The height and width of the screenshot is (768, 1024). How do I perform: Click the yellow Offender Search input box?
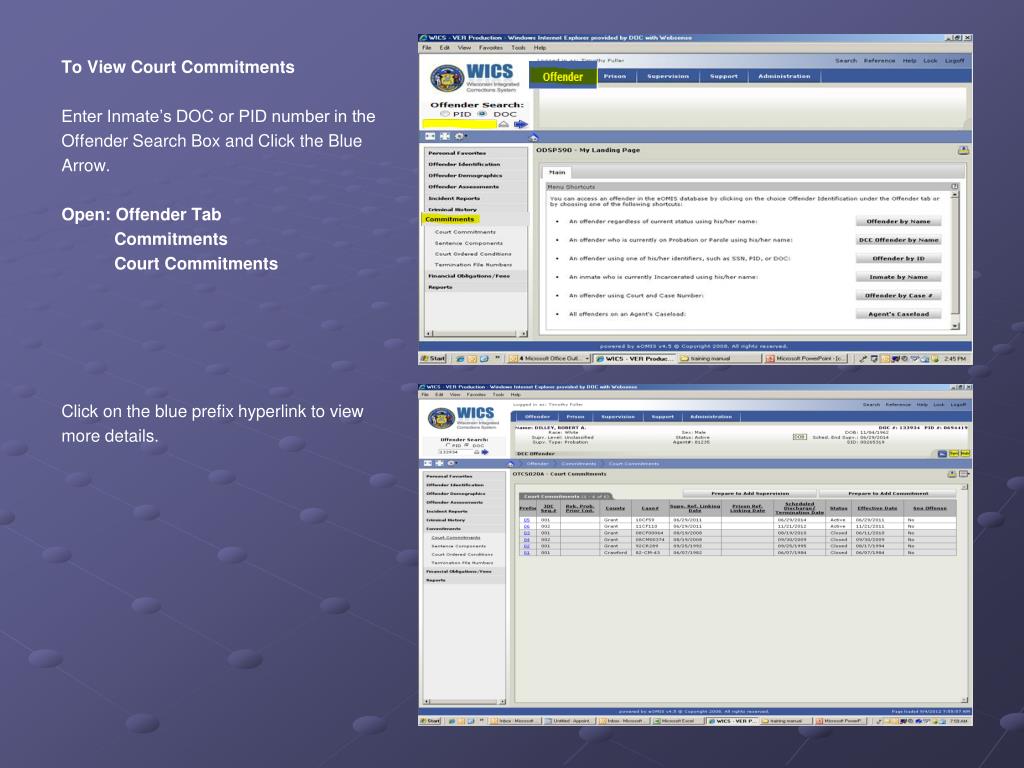coord(460,124)
